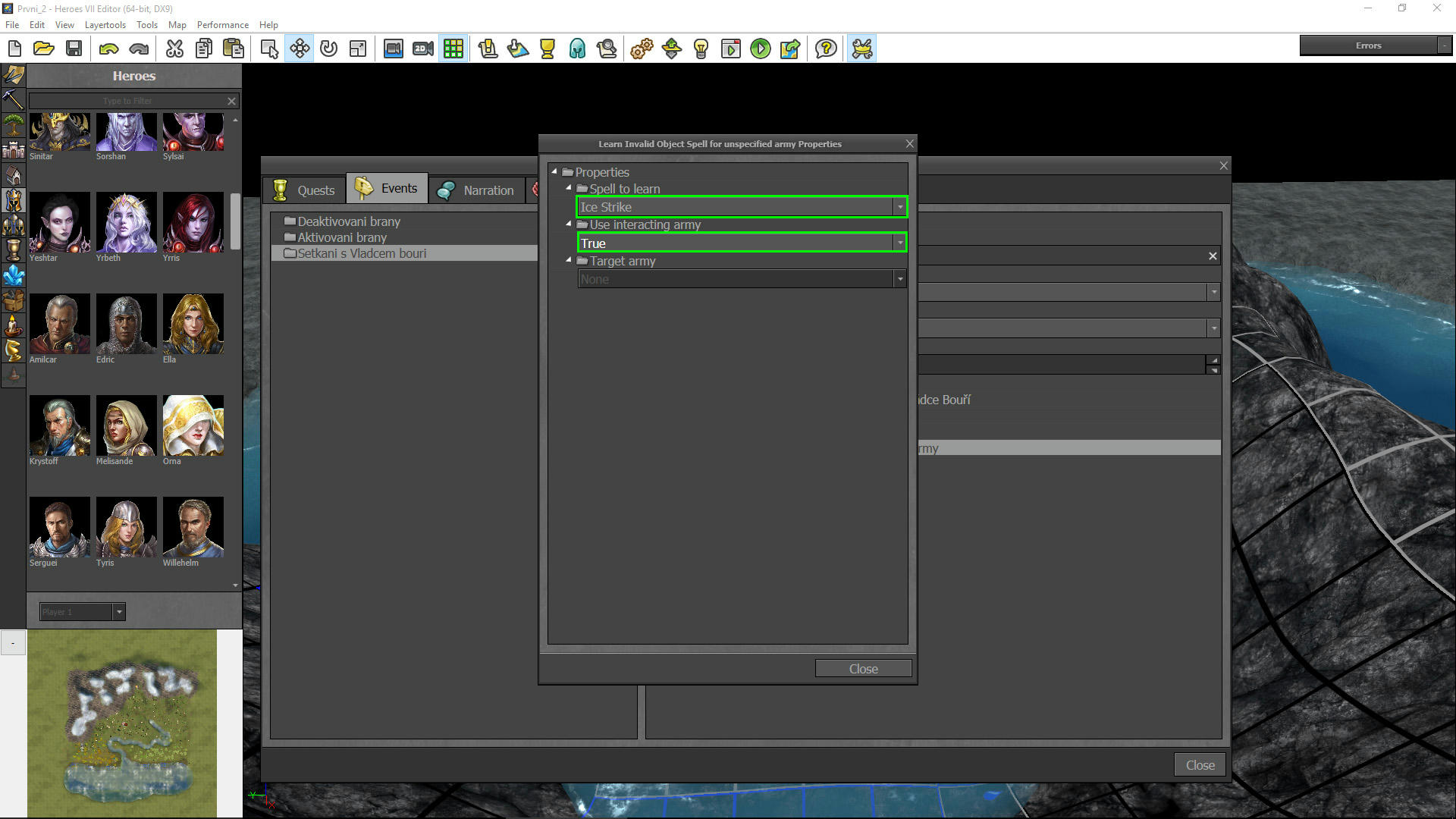This screenshot has width=1456, height=819.
Task: Collapse the Target army node
Action: click(x=569, y=260)
